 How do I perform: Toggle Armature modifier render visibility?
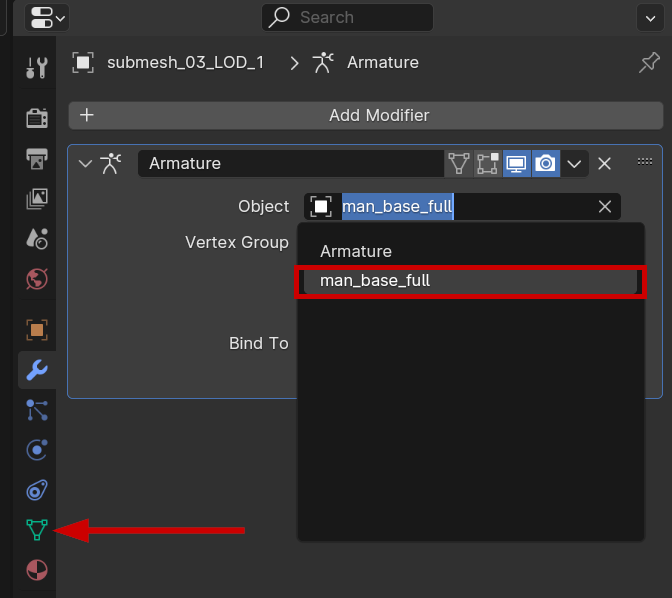point(546,163)
